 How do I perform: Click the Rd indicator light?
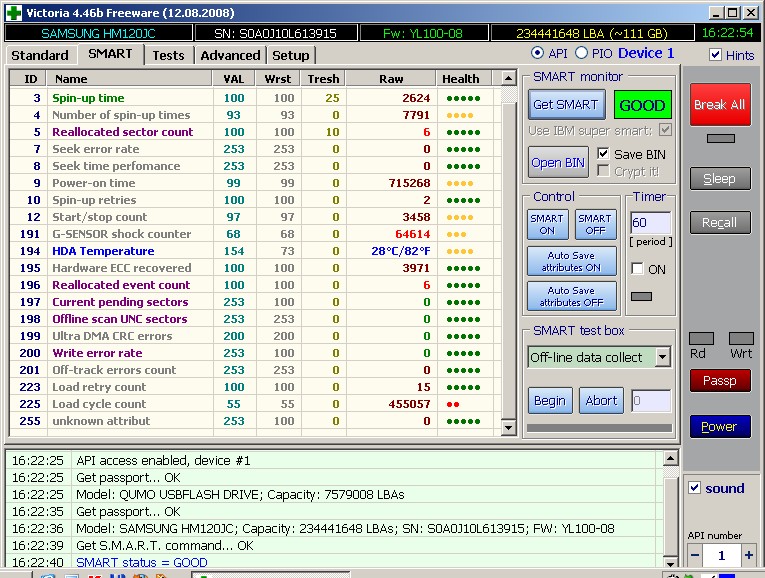click(x=702, y=338)
